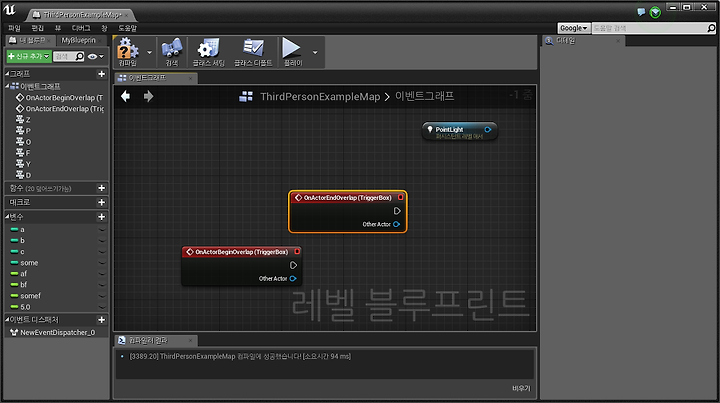The height and width of the screenshot is (403, 720).
Task: Select the Z key event item
Action: [23, 119]
